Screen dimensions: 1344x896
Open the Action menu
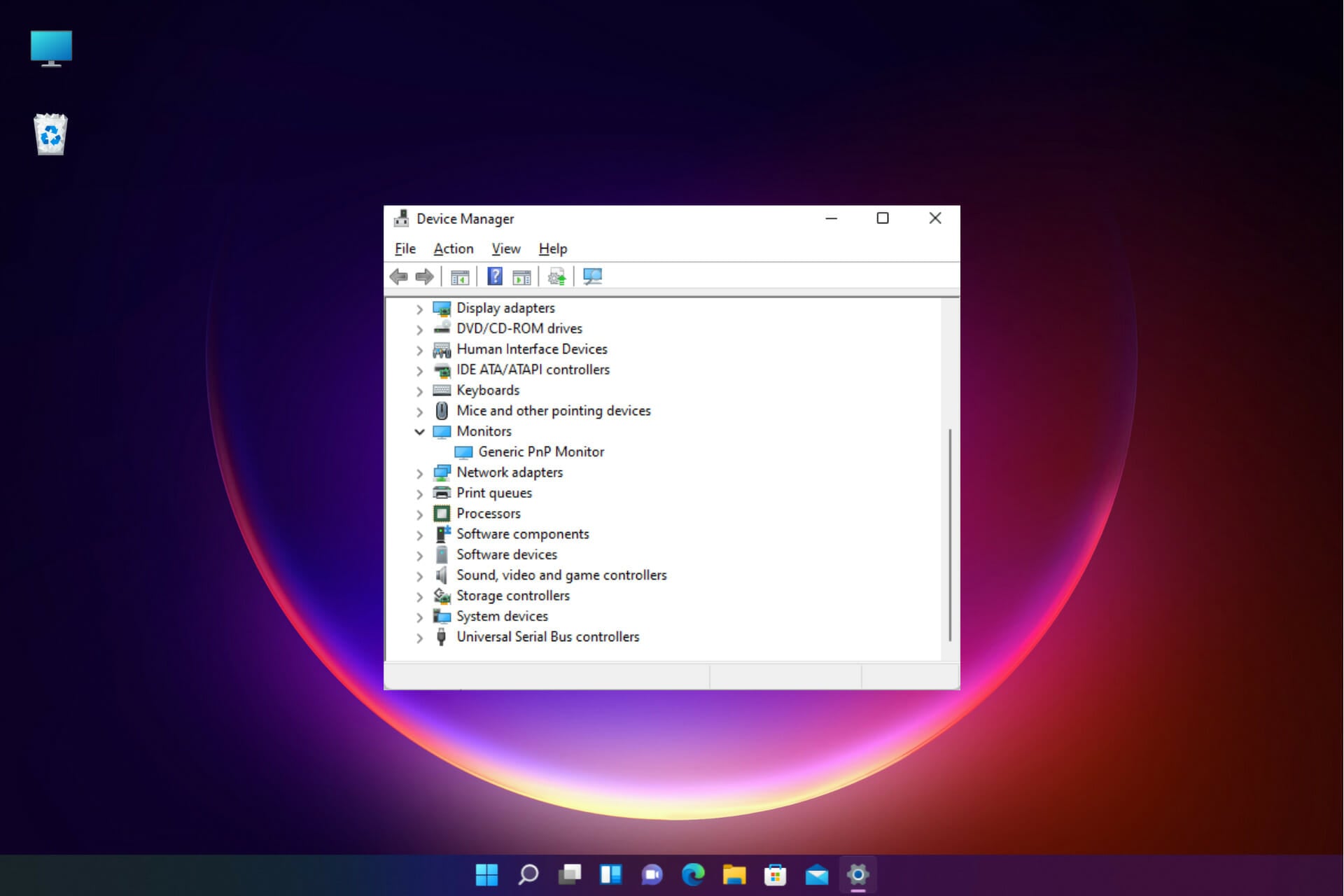[x=453, y=248]
